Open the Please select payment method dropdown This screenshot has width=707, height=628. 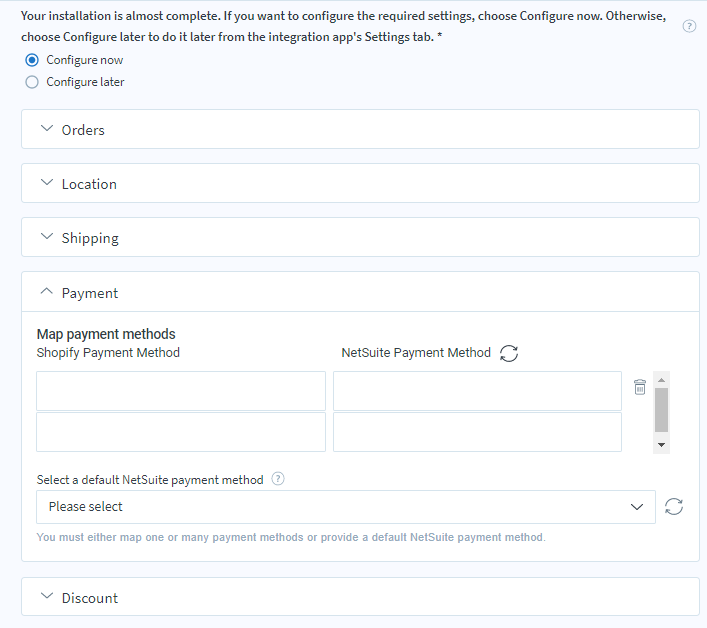[x=346, y=507]
